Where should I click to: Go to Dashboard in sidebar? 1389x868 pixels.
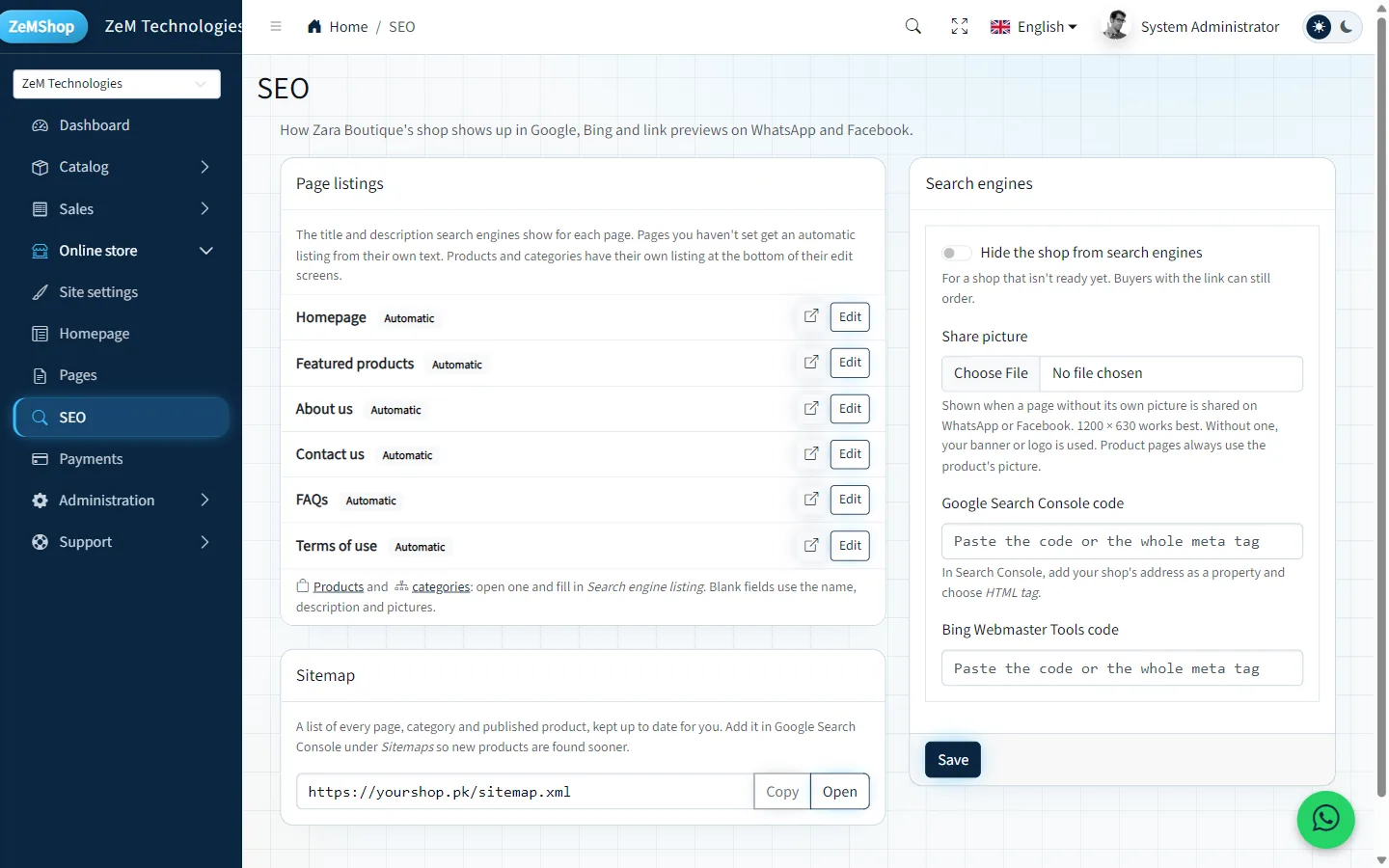[122, 125]
